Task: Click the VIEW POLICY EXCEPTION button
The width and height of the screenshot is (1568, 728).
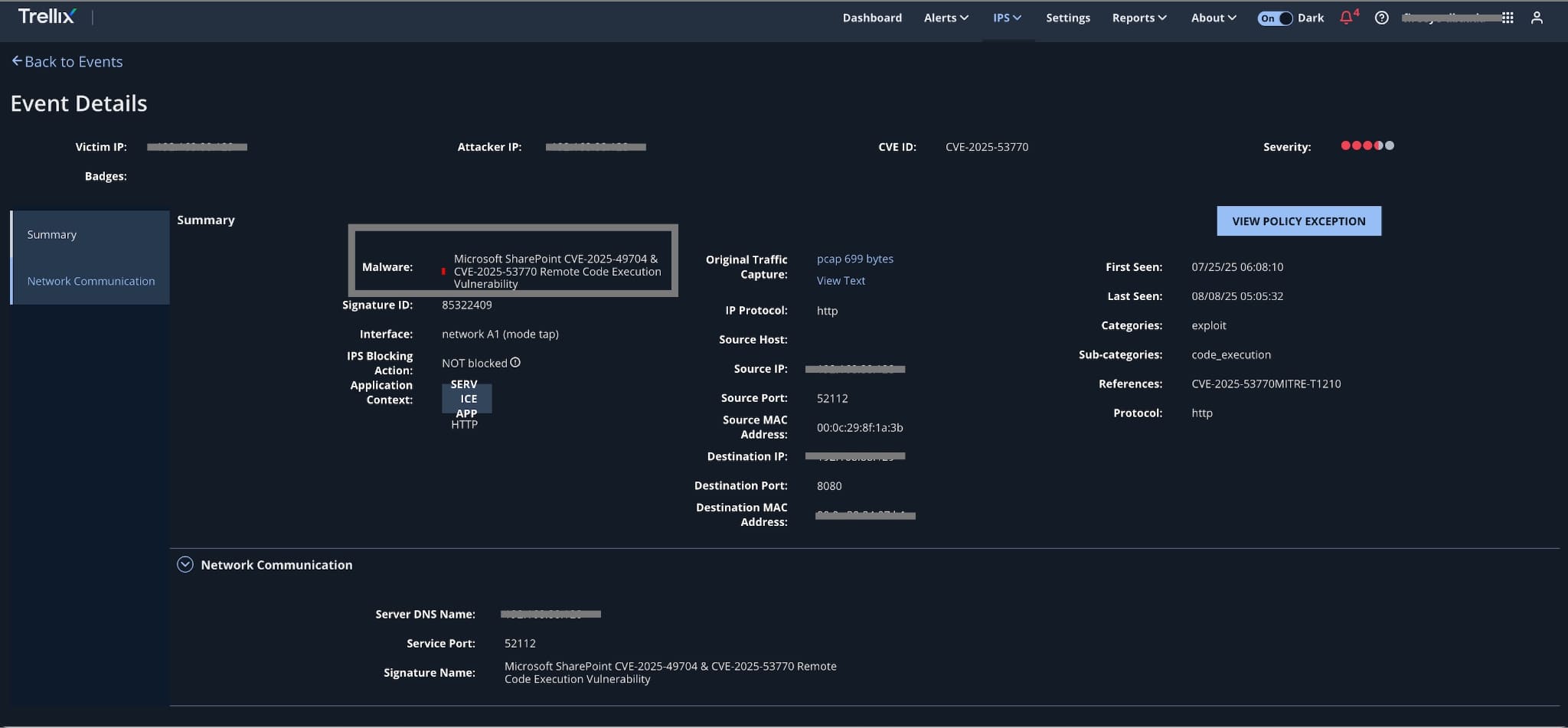Action: pos(1298,220)
